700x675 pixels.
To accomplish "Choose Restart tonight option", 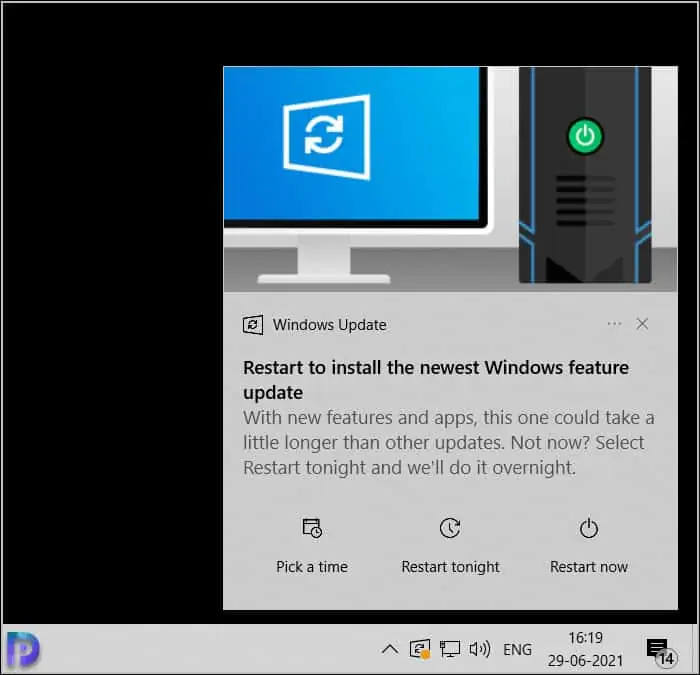I will click(x=450, y=546).
